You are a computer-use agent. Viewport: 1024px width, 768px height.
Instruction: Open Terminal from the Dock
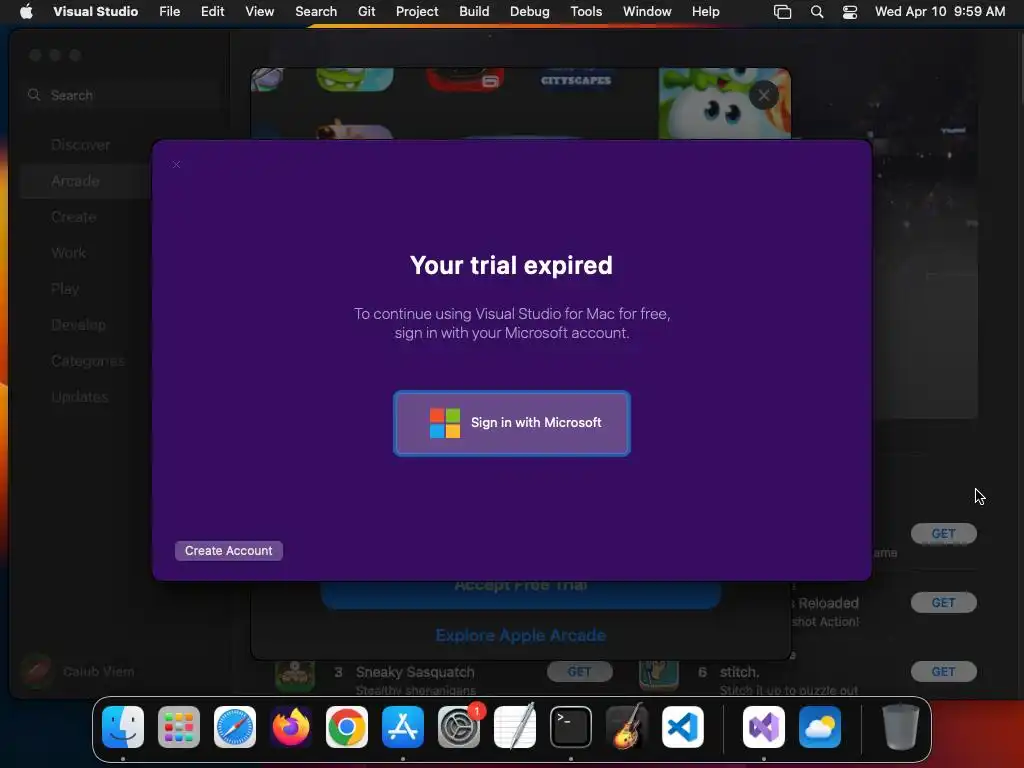(x=571, y=727)
